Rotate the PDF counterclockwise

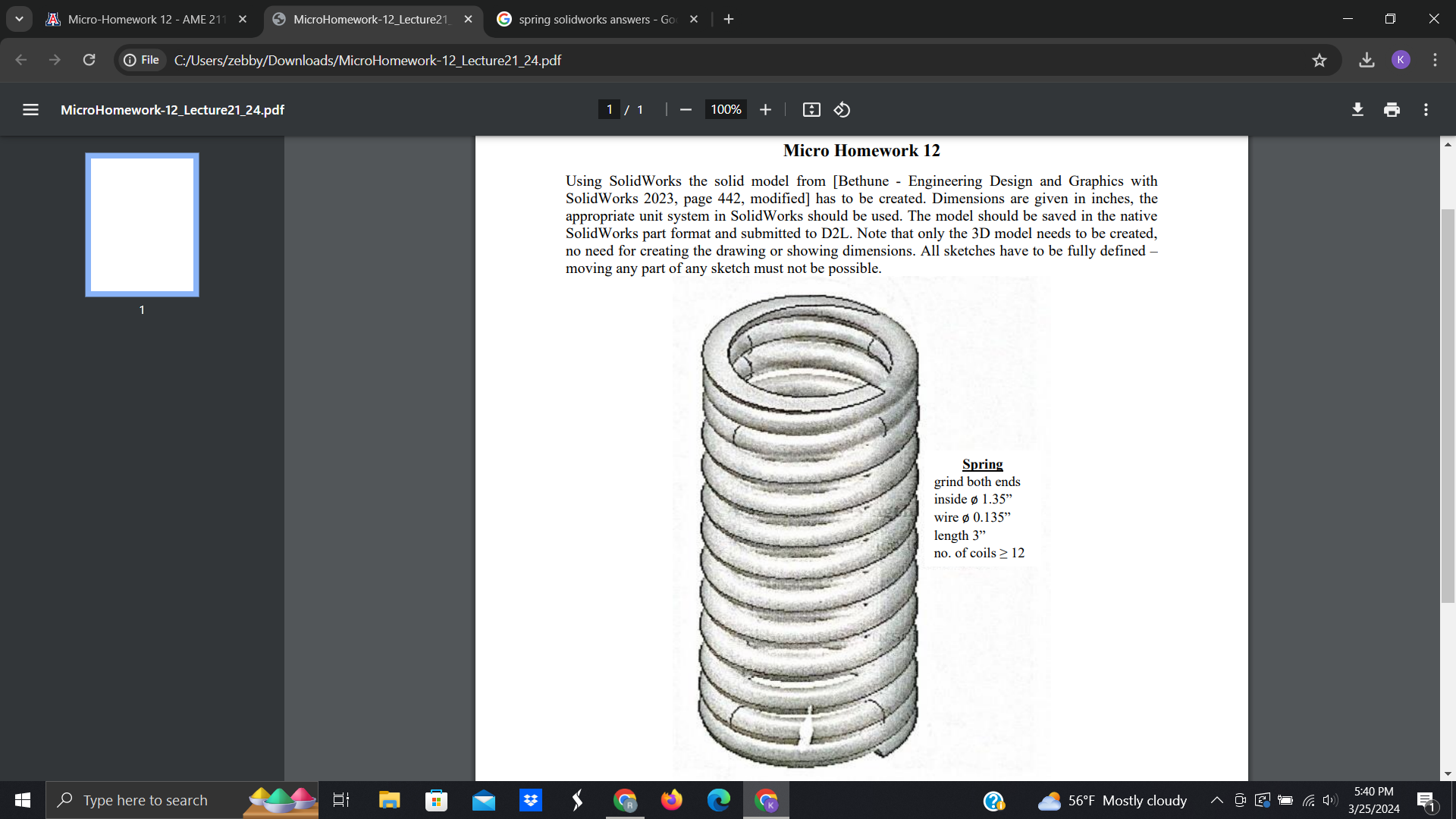click(842, 110)
